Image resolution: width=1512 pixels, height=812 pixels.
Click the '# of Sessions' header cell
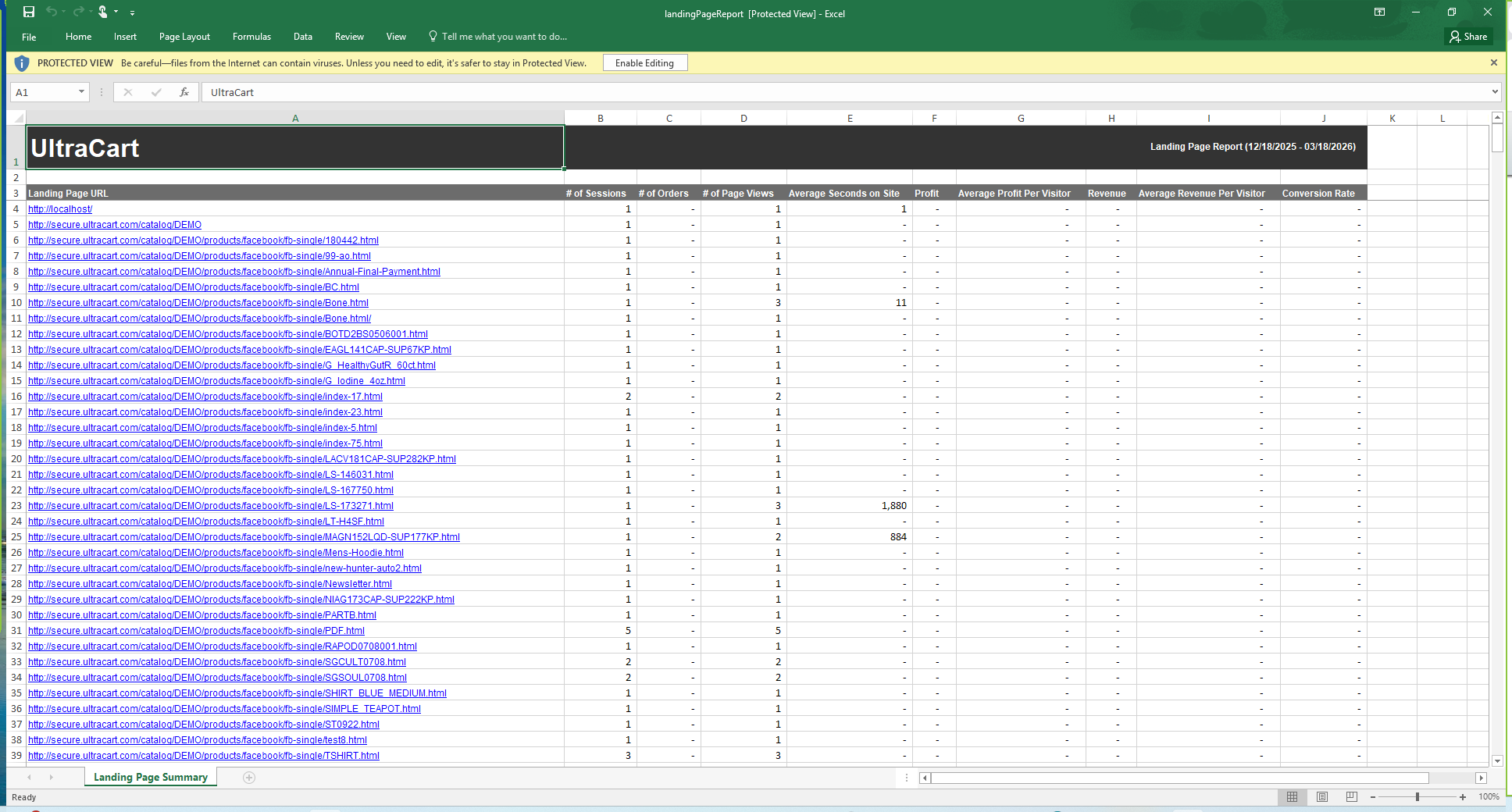tap(600, 193)
